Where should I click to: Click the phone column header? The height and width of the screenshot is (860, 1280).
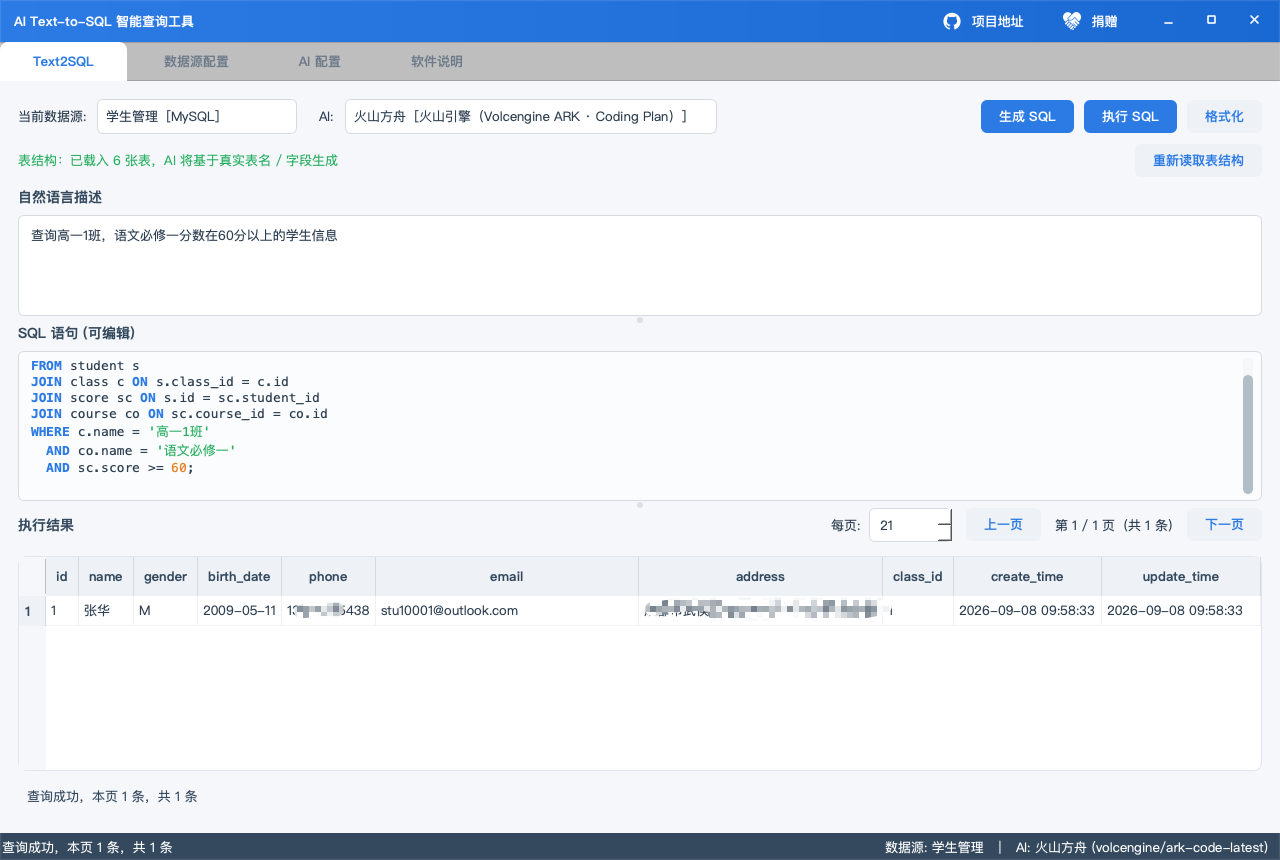pyautogui.click(x=328, y=576)
